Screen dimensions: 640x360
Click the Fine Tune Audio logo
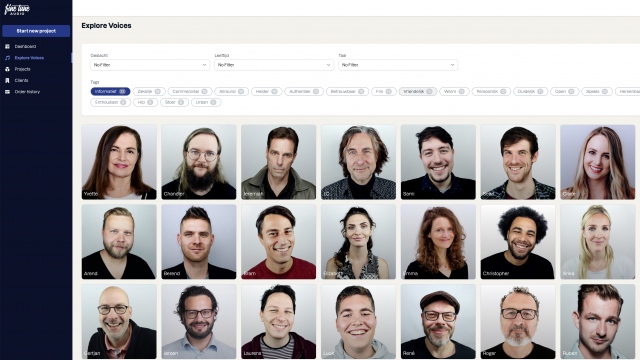(17, 9)
